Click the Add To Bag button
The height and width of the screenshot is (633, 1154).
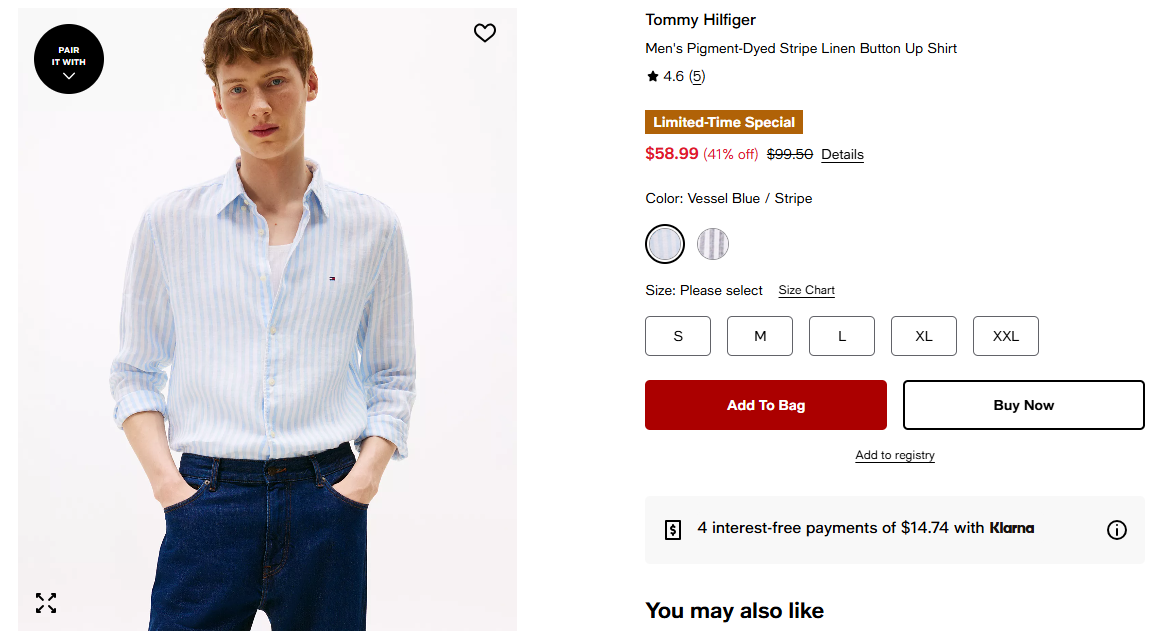(x=766, y=405)
